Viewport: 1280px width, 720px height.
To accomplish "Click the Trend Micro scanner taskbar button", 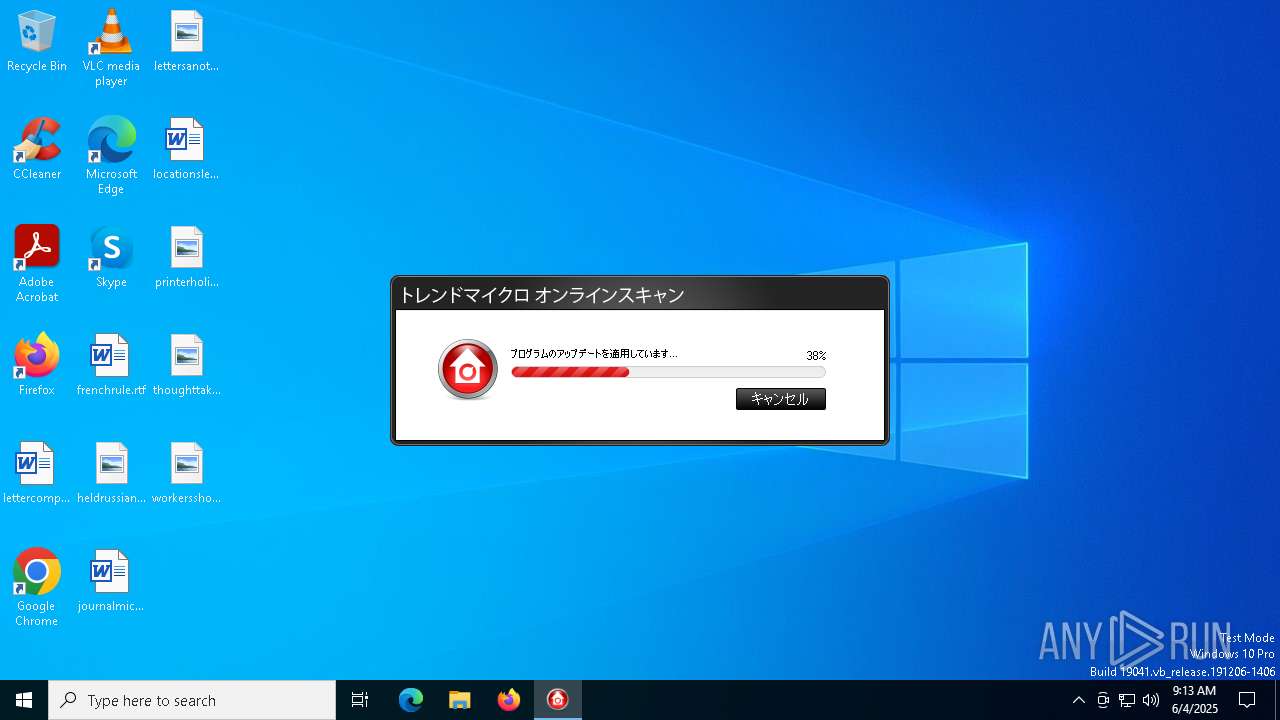I will 558,700.
